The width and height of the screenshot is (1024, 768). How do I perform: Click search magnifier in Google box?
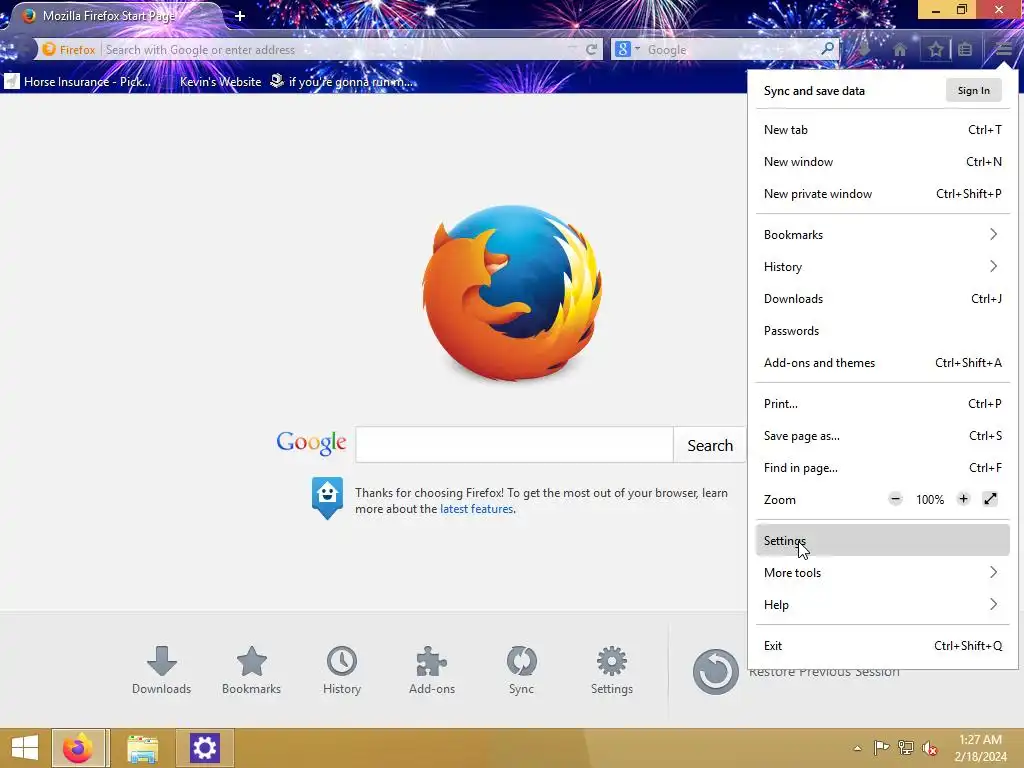tap(827, 49)
